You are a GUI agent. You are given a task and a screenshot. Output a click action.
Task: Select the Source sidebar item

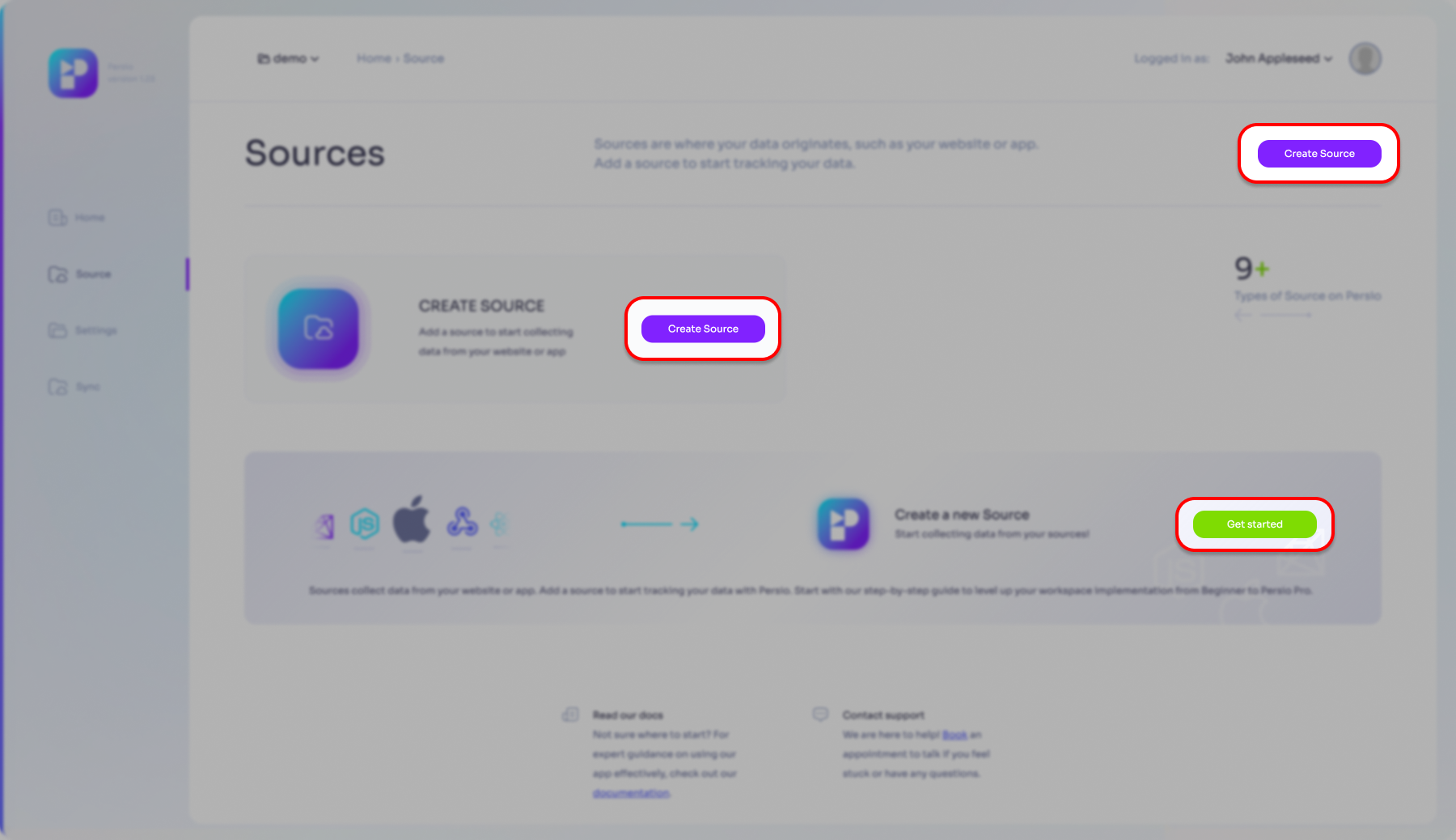pyautogui.click(x=79, y=274)
